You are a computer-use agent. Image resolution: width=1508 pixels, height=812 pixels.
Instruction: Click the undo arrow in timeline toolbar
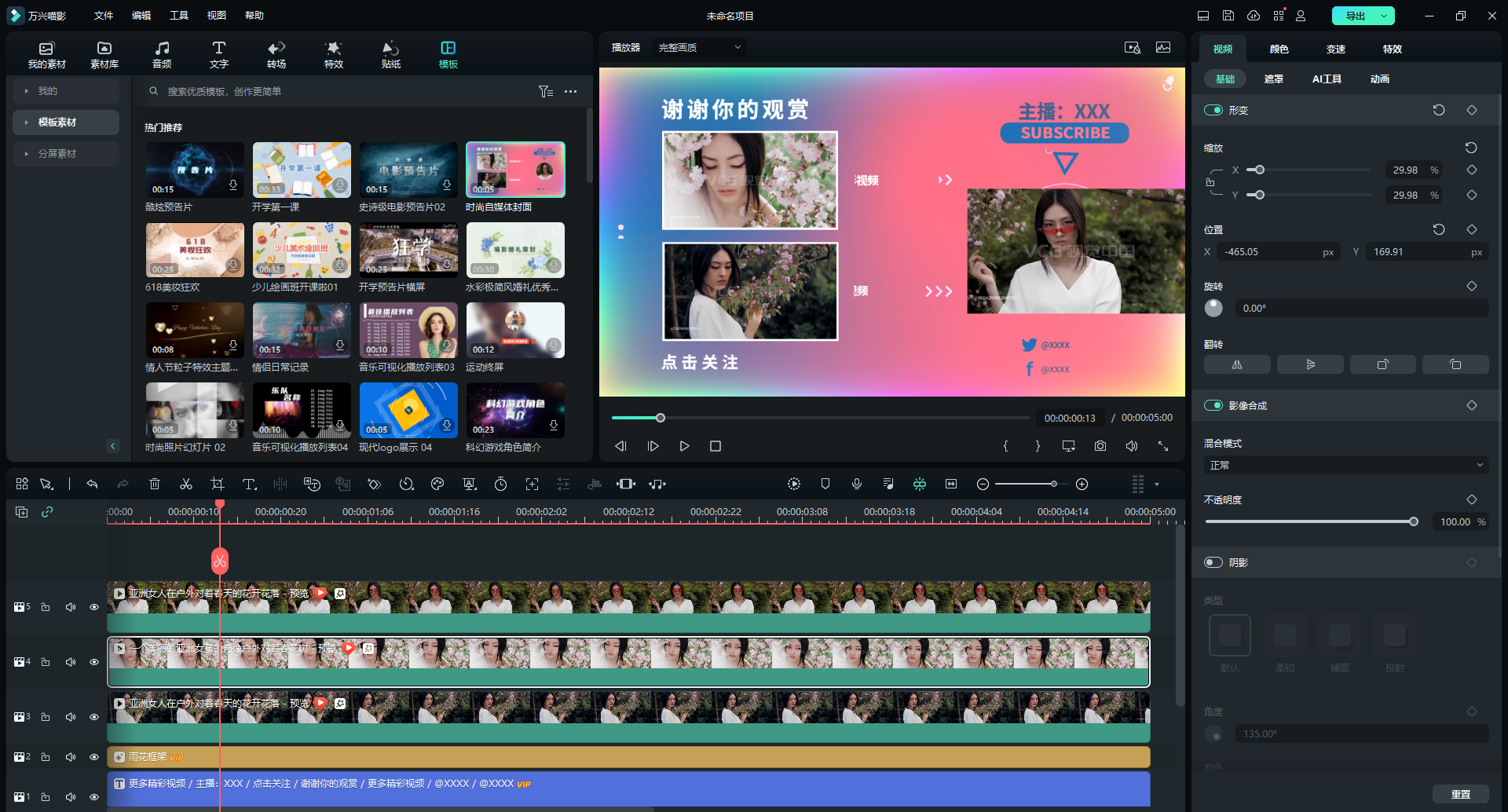click(92, 484)
